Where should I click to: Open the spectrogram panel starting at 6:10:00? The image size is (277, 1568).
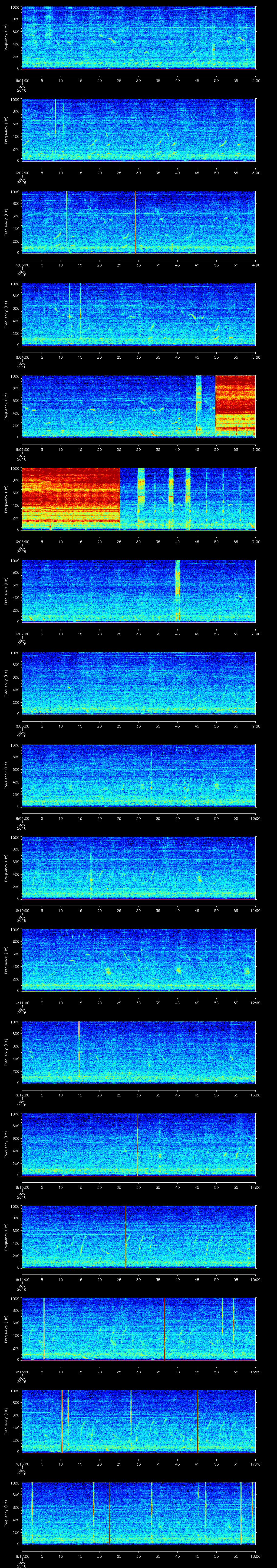point(138,868)
